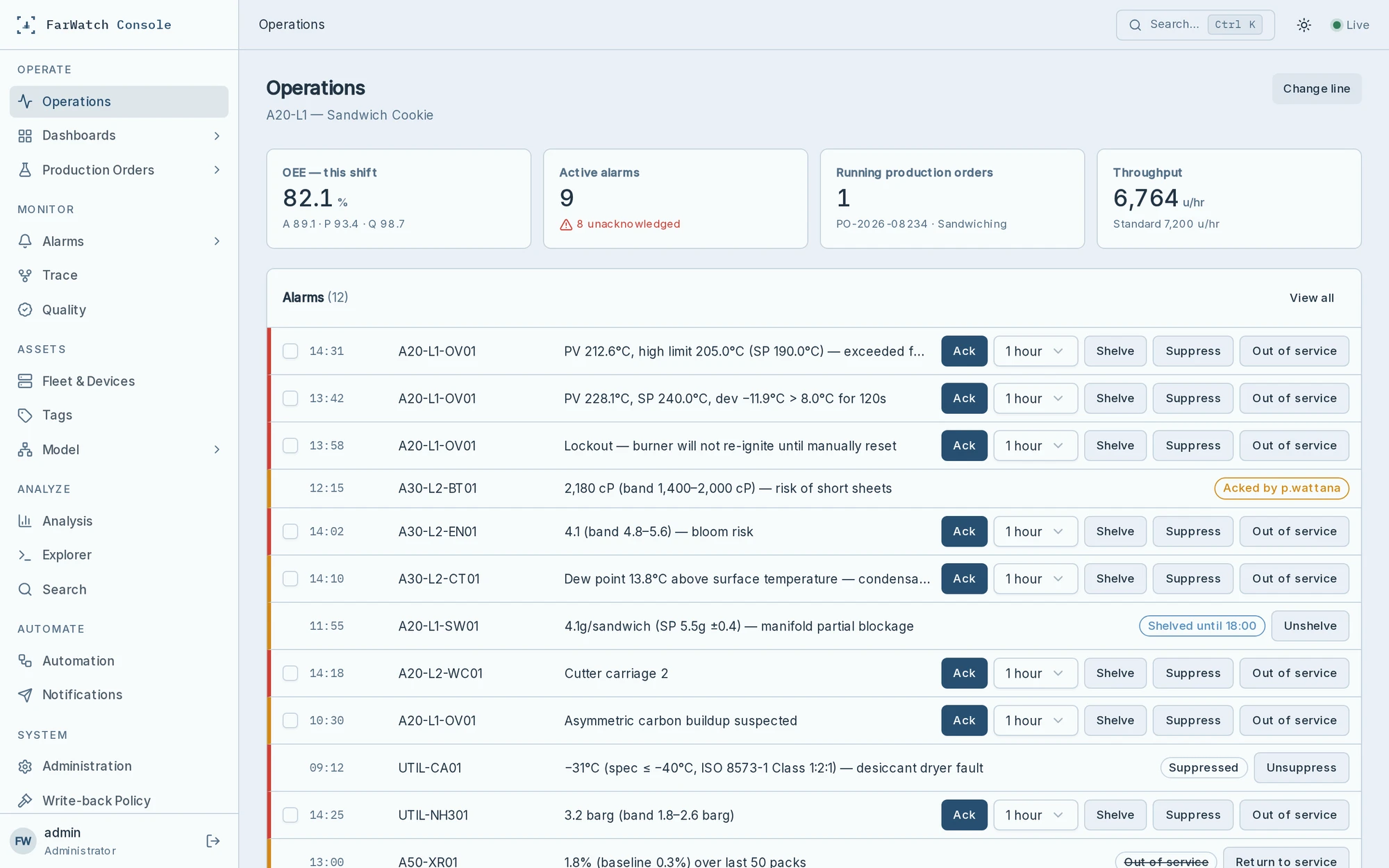The height and width of the screenshot is (868, 1389).
Task: Unshelve the A20-L1-SW01 alarm
Action: coord(1310,626)
